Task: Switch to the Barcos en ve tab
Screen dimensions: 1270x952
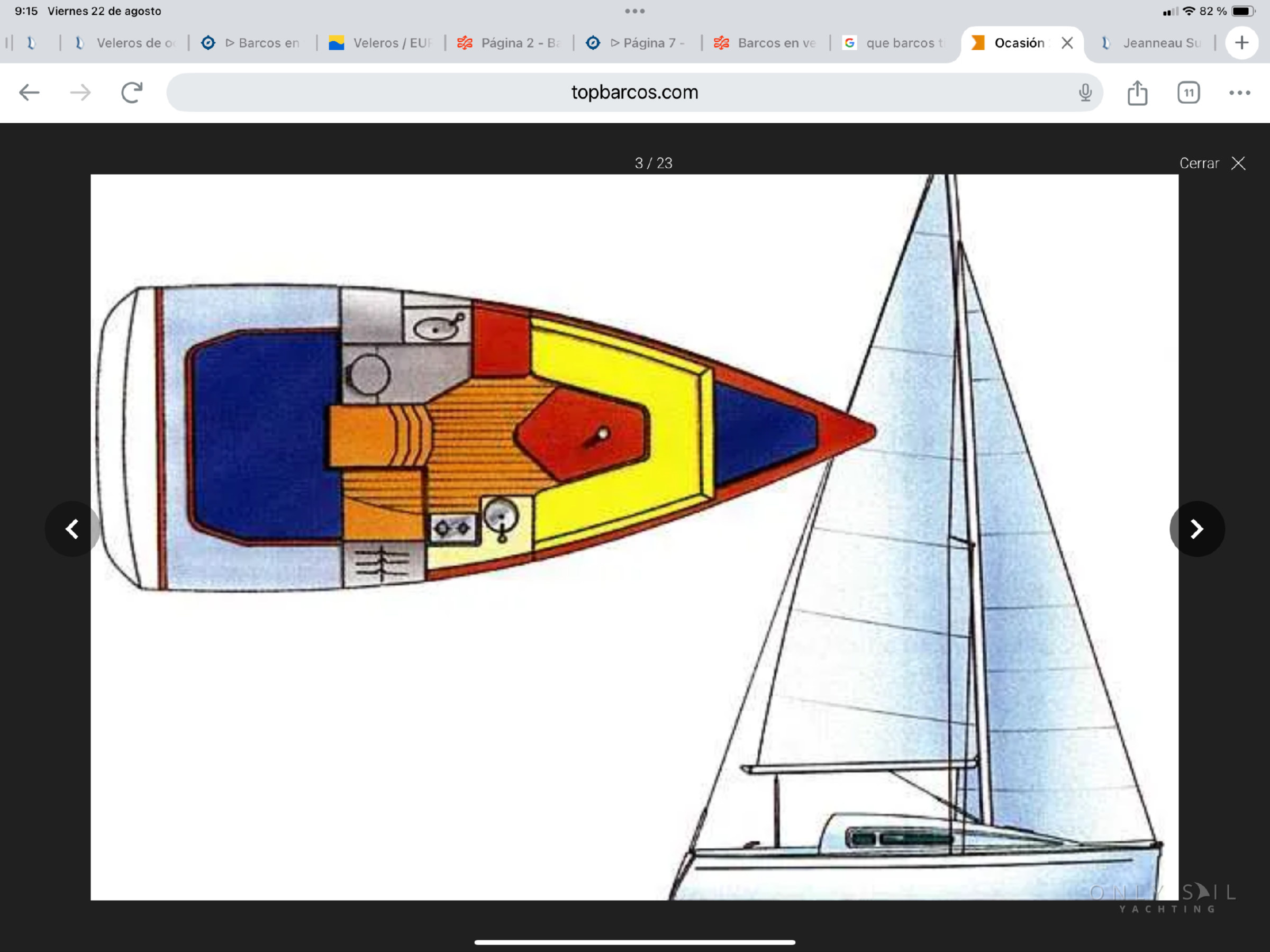Action: (766, 43)
